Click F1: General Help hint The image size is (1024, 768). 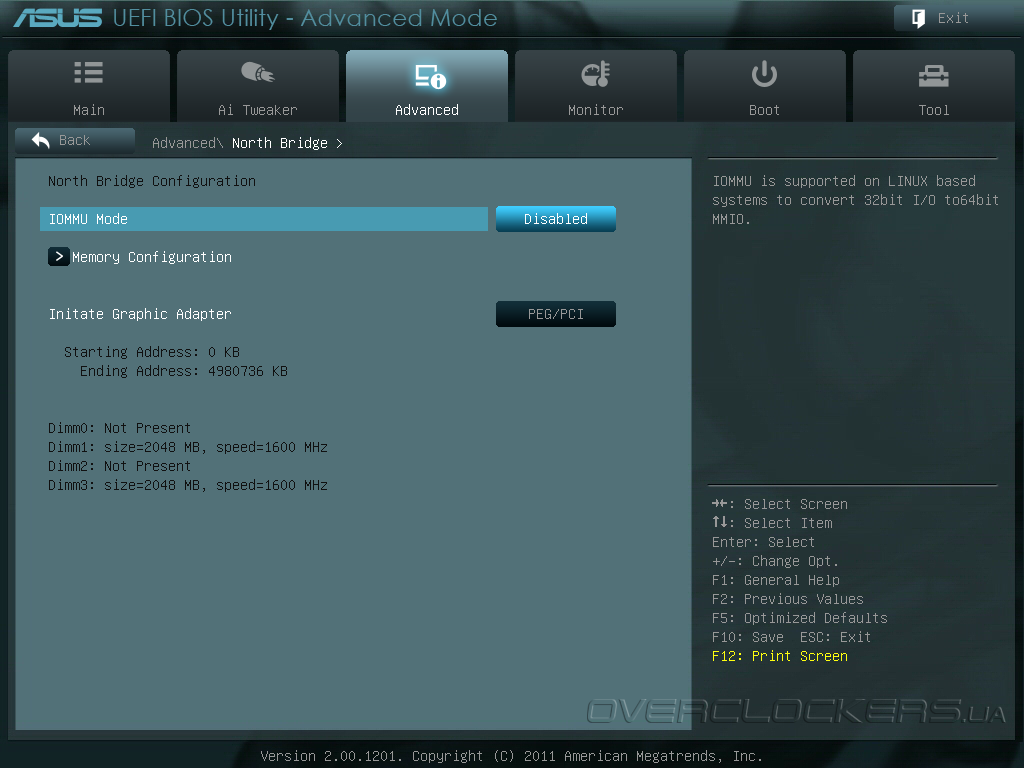tap(776, 580)
